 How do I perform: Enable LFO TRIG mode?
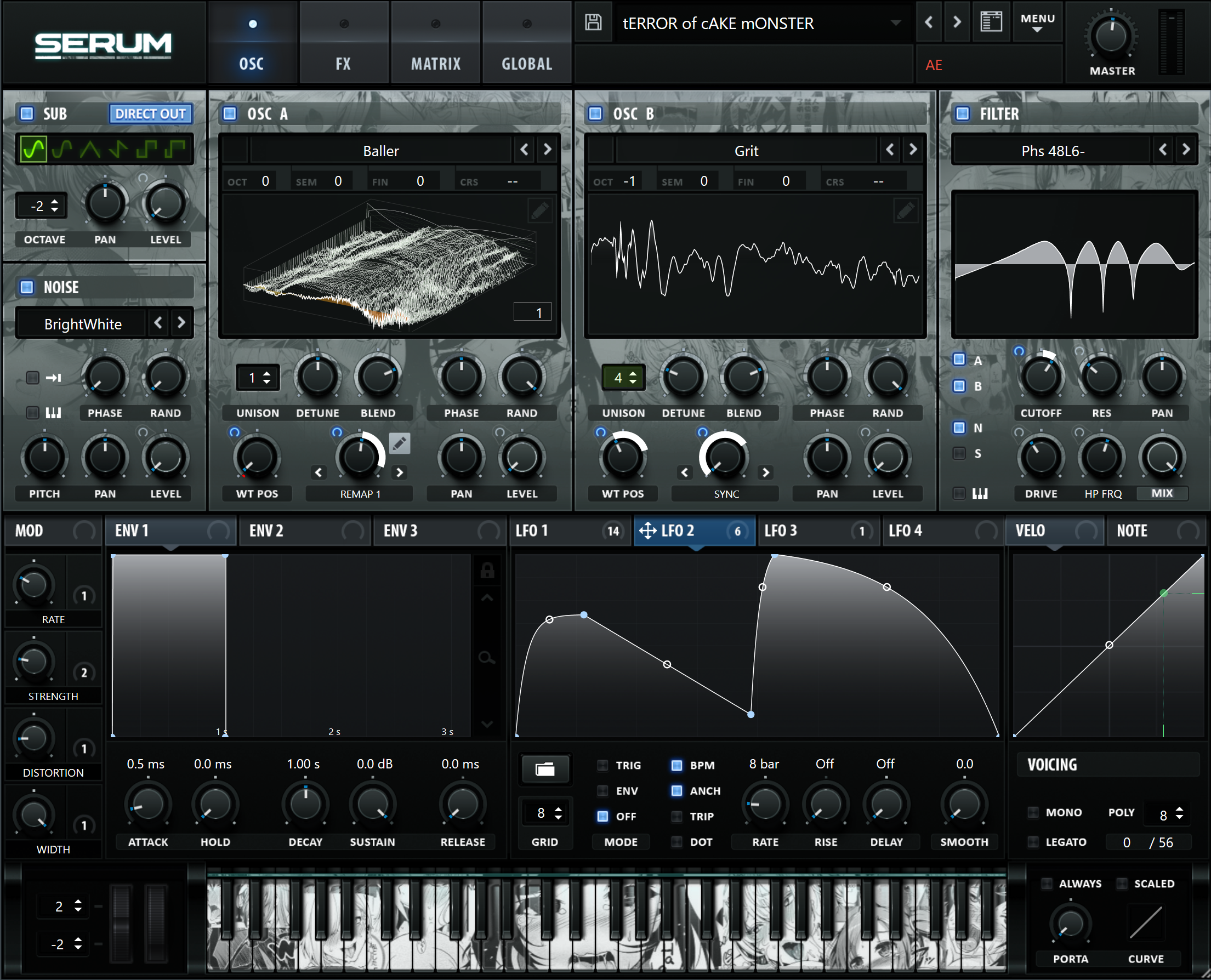coord(603,765)
